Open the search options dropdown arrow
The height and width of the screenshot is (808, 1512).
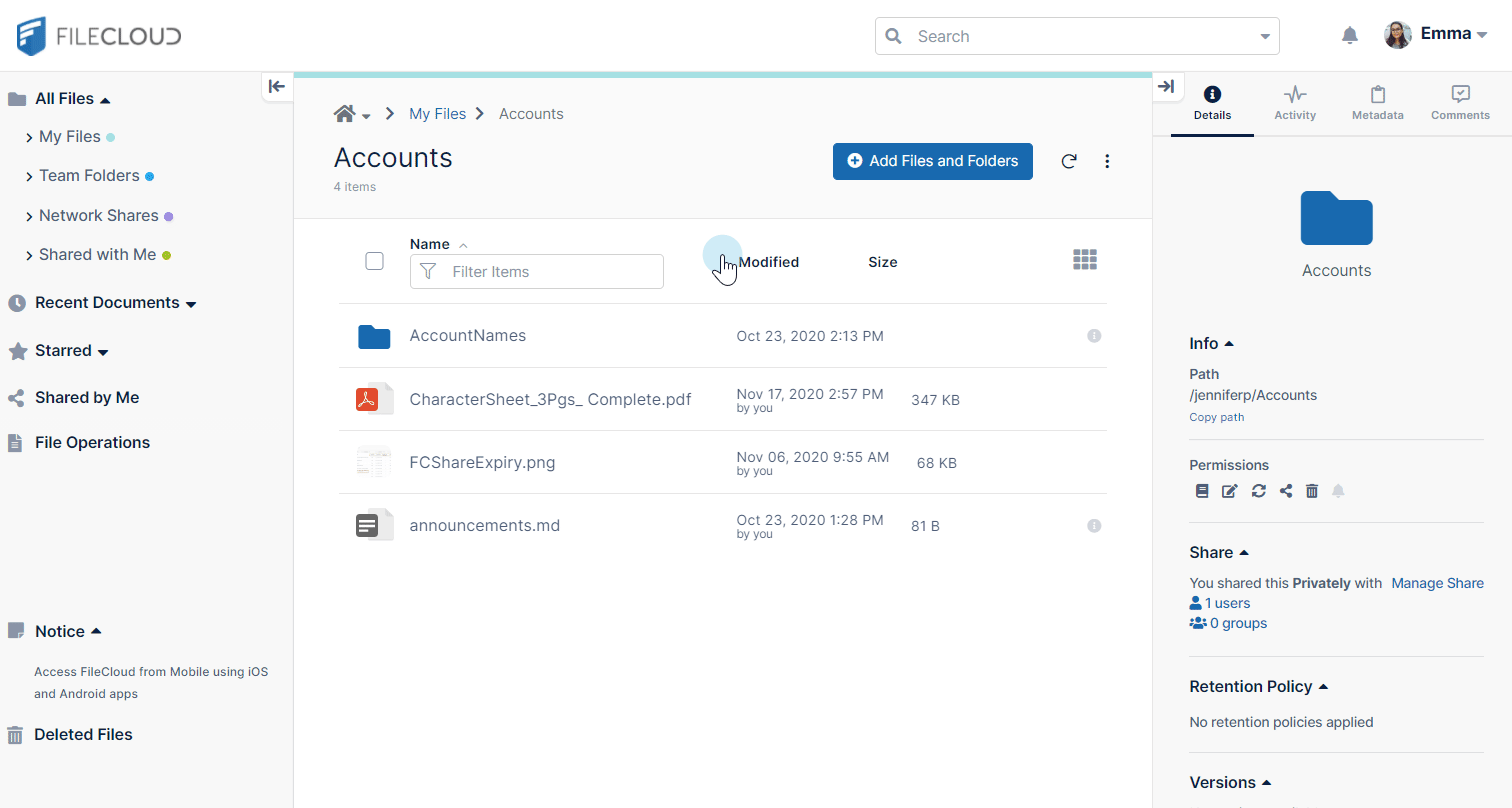1265,37
